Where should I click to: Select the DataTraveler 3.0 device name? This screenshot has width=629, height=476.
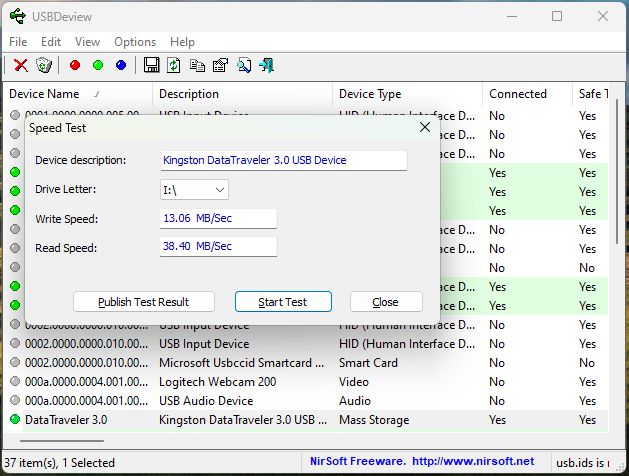click(x=66, y=420)
